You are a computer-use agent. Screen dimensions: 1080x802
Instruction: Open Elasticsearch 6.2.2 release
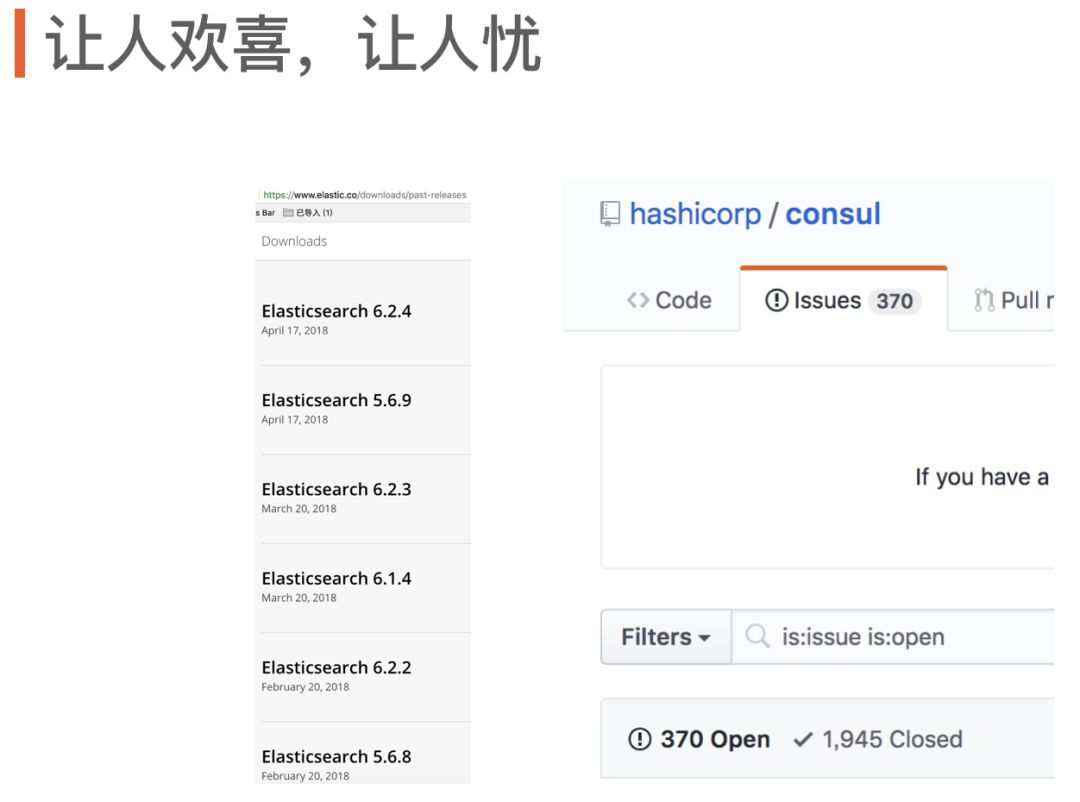pyautogui.click(x=336, y=667)
